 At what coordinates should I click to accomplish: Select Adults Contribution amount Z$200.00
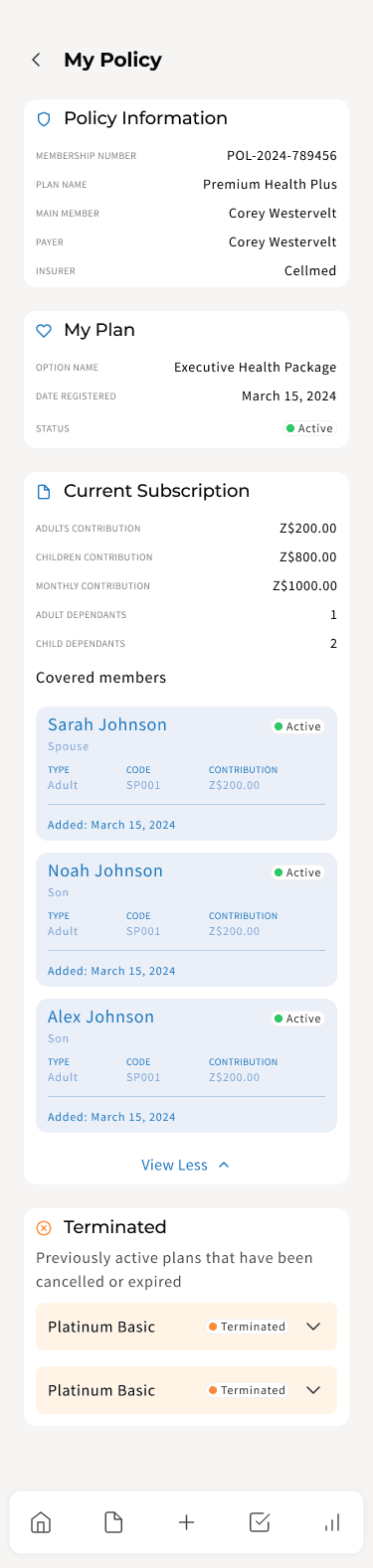tap(308, 529)
